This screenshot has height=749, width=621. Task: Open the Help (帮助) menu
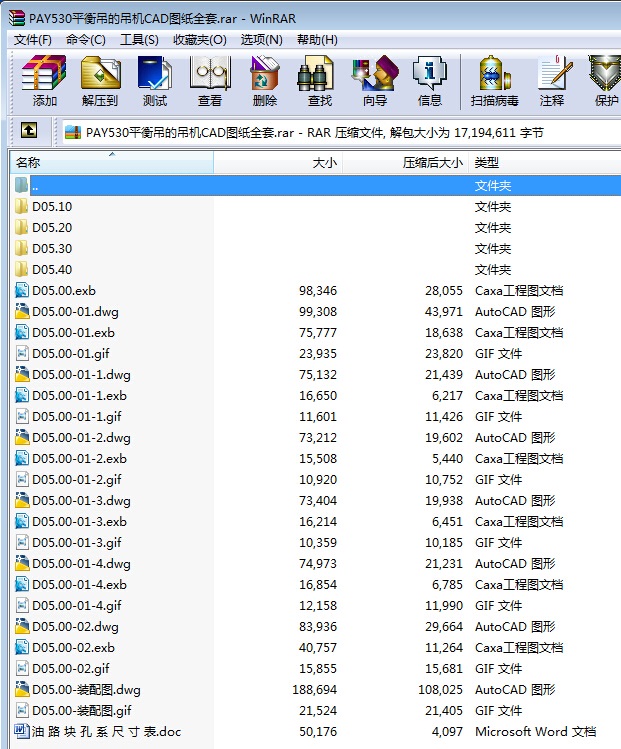(x=317, y=40)
